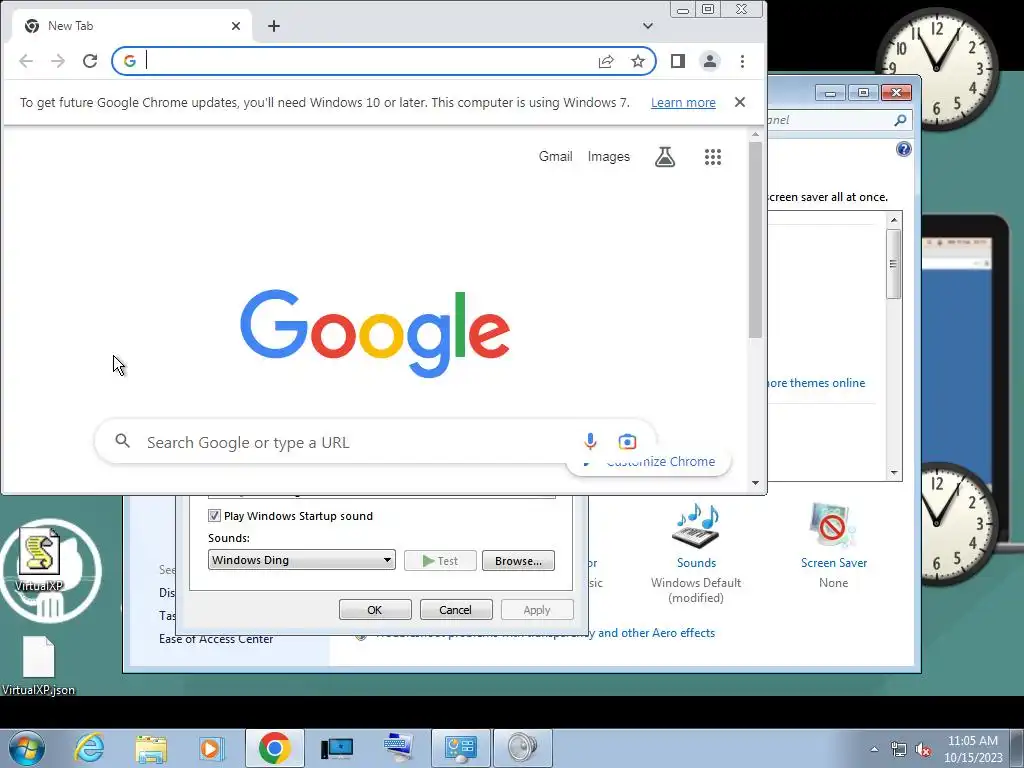Click the muted volume tray icon
The image size is (1024, 768).
(x=923, y=750)
